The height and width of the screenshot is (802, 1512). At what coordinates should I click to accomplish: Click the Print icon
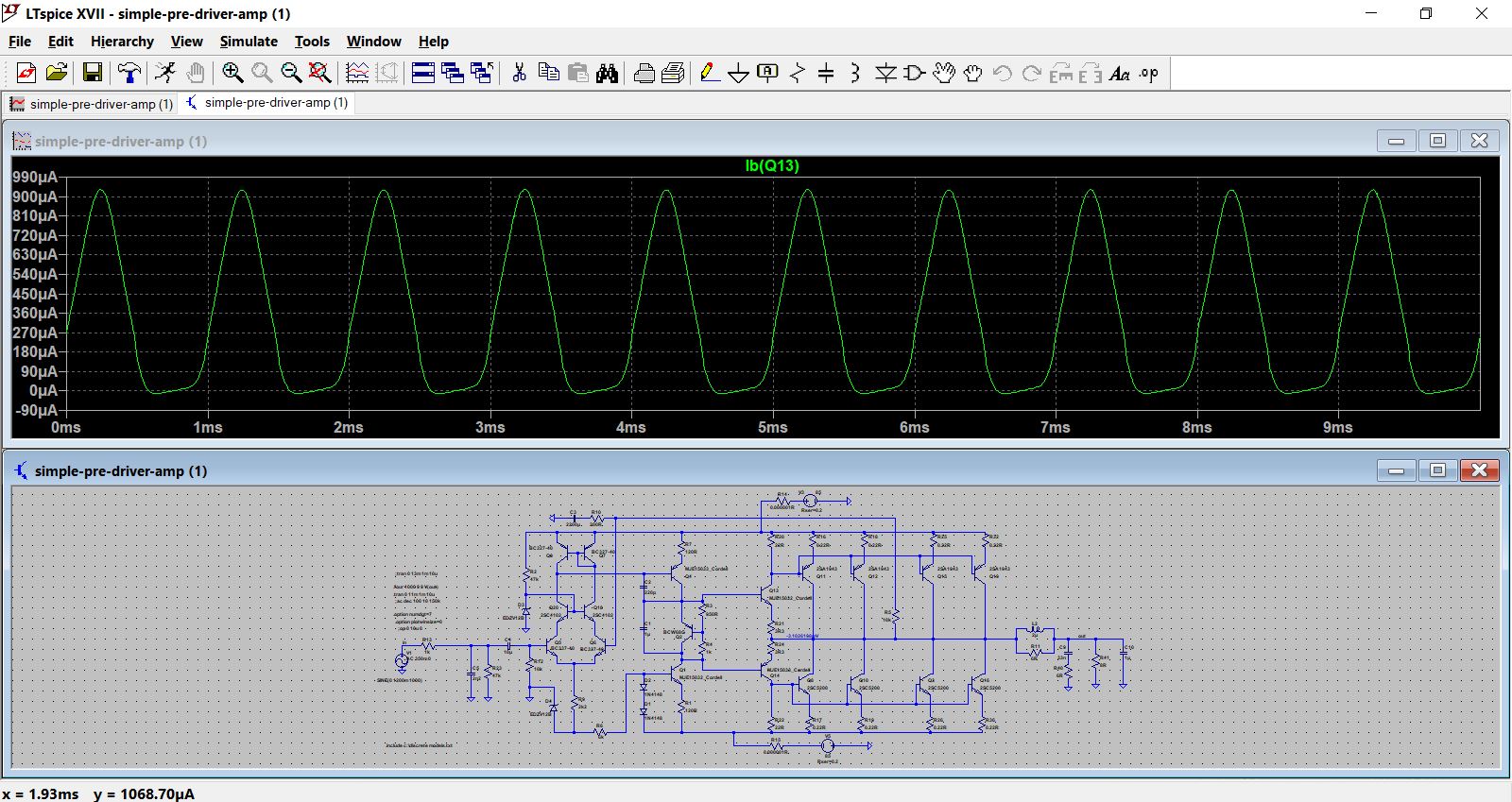[x=674, y=73]
